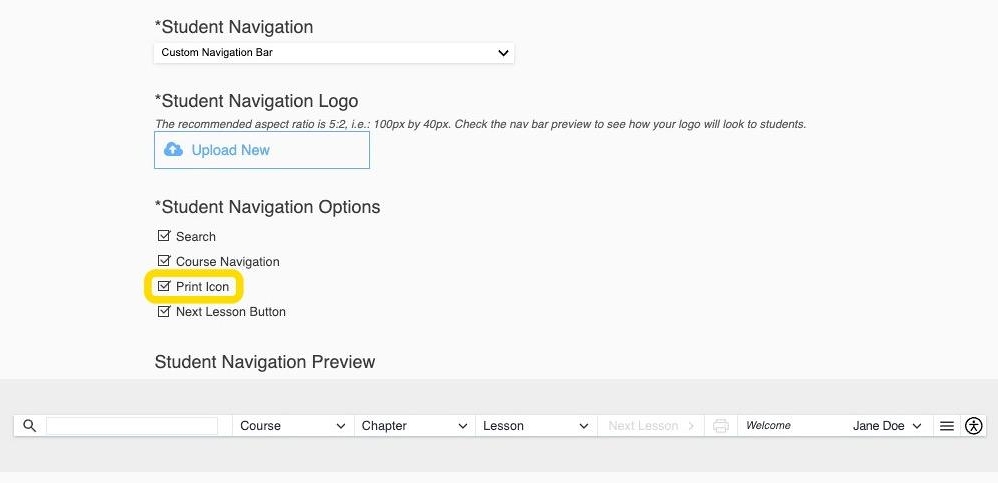Click the printer icon in nav preview
The width and height of the screenshot is (998, 483).
(x=720, y=426)
